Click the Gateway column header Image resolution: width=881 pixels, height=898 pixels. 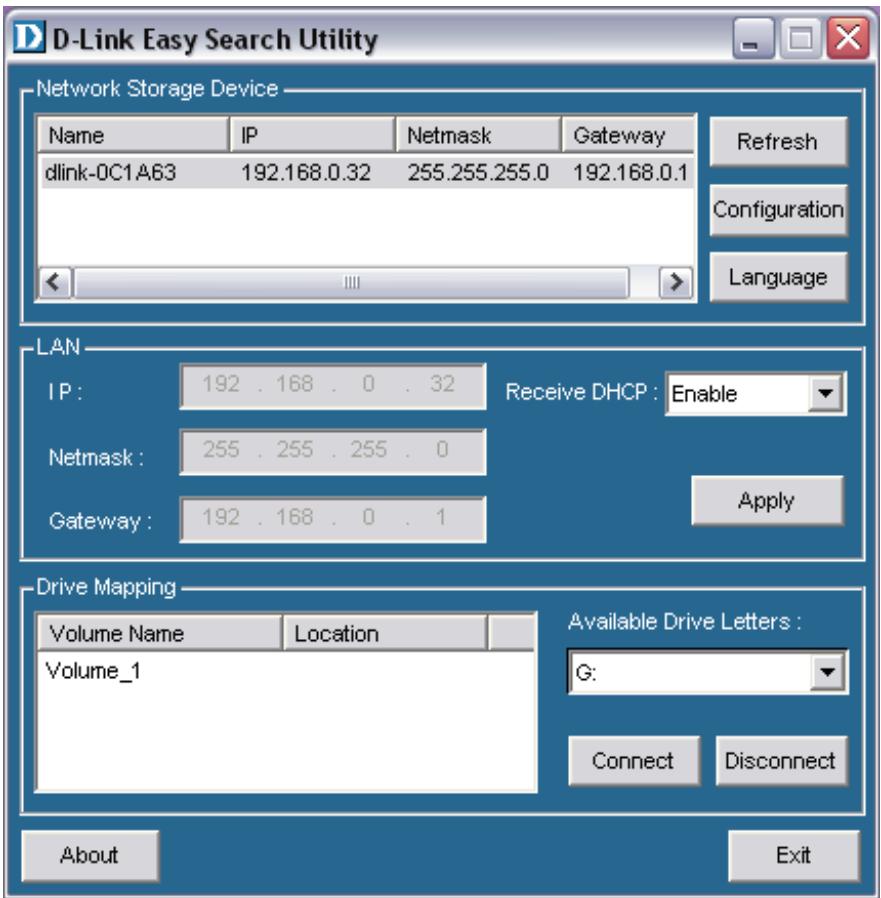coord(628,135)
